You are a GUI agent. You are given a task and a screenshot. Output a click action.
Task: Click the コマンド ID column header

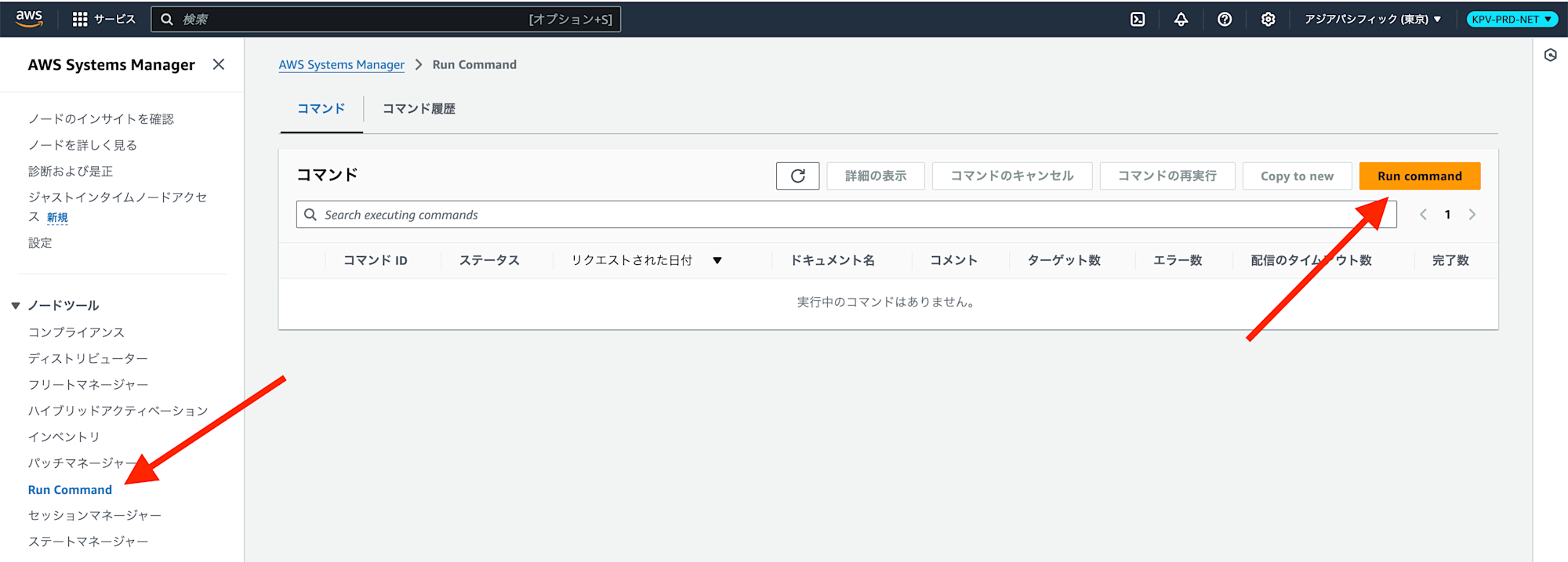click(x=376, y=260)
